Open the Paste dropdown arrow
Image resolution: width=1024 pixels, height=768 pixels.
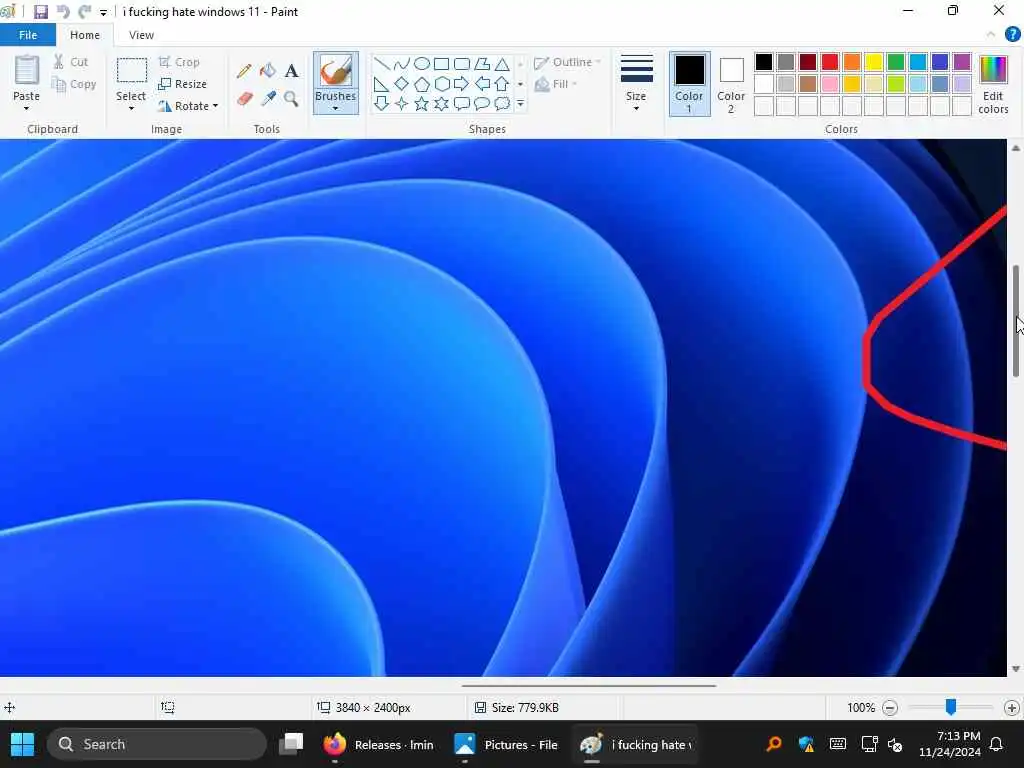[26, 108]
